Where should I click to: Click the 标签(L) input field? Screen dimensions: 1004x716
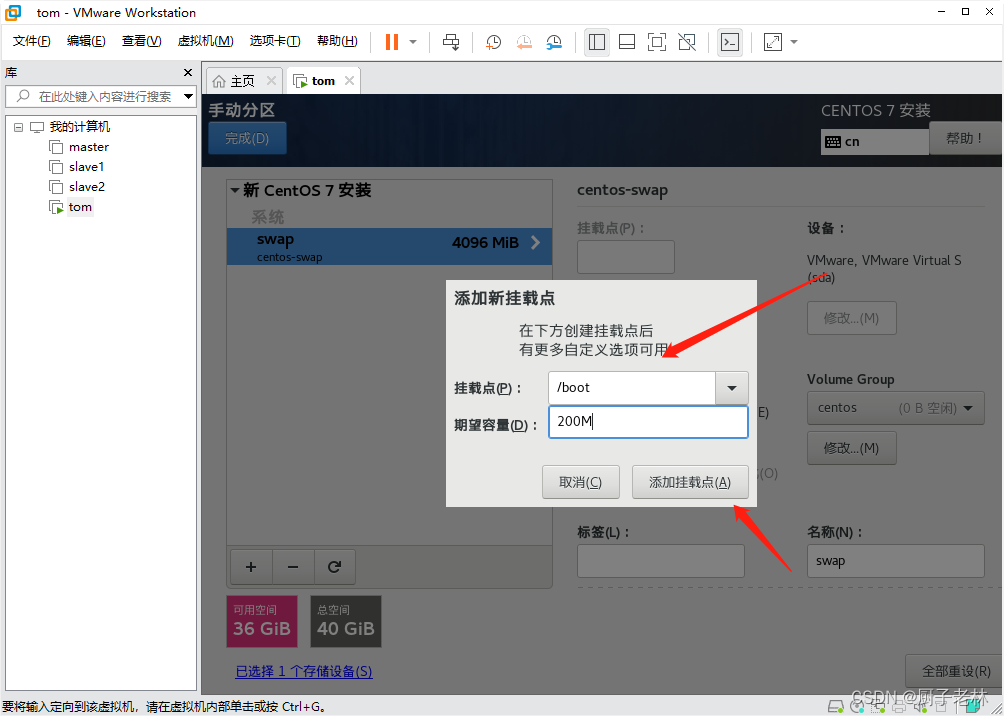[x=661, y=561]
